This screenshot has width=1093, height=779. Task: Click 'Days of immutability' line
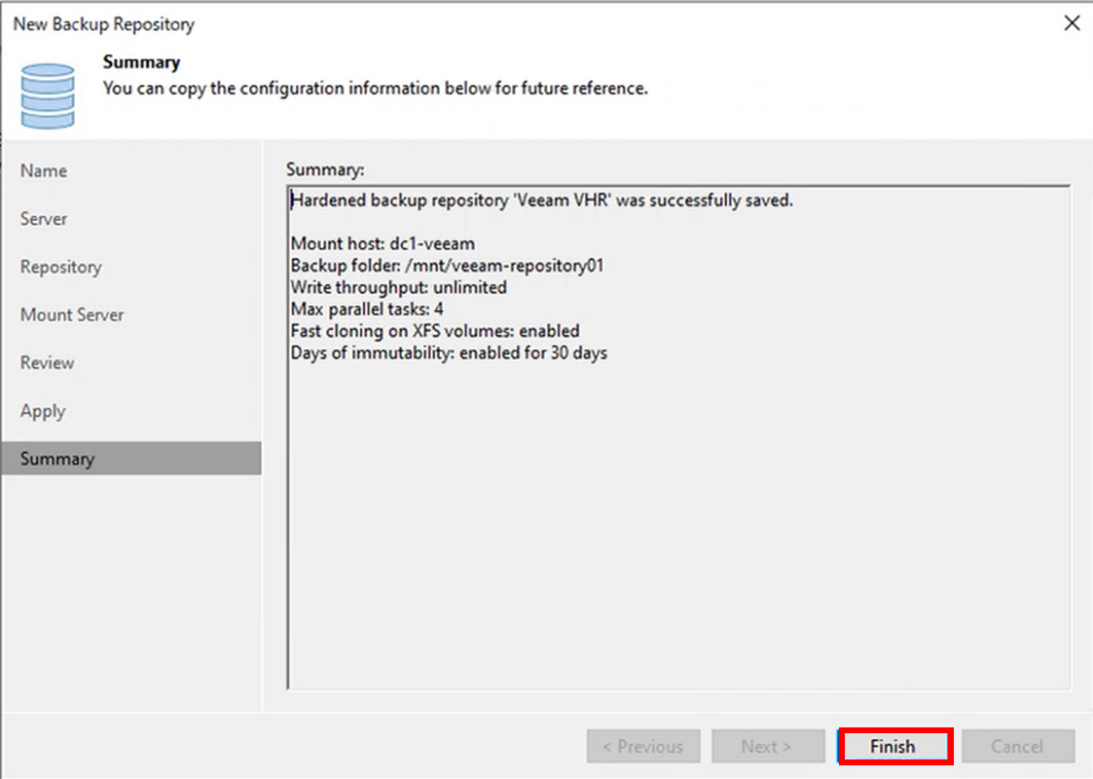(449, 353)
